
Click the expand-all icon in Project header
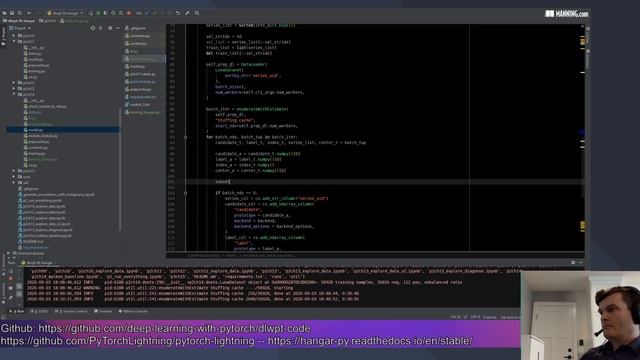click(x=101, y=28)
